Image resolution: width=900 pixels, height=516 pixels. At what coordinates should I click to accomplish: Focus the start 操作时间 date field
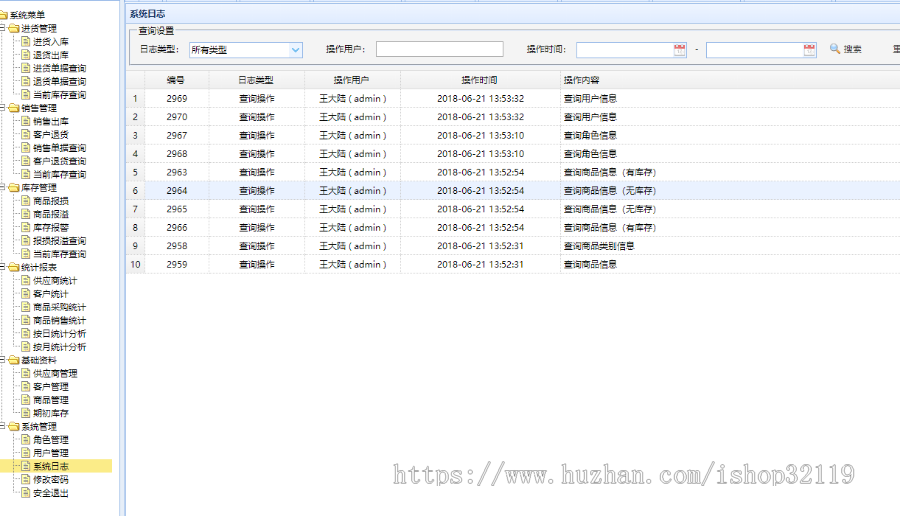coord(631,50)
